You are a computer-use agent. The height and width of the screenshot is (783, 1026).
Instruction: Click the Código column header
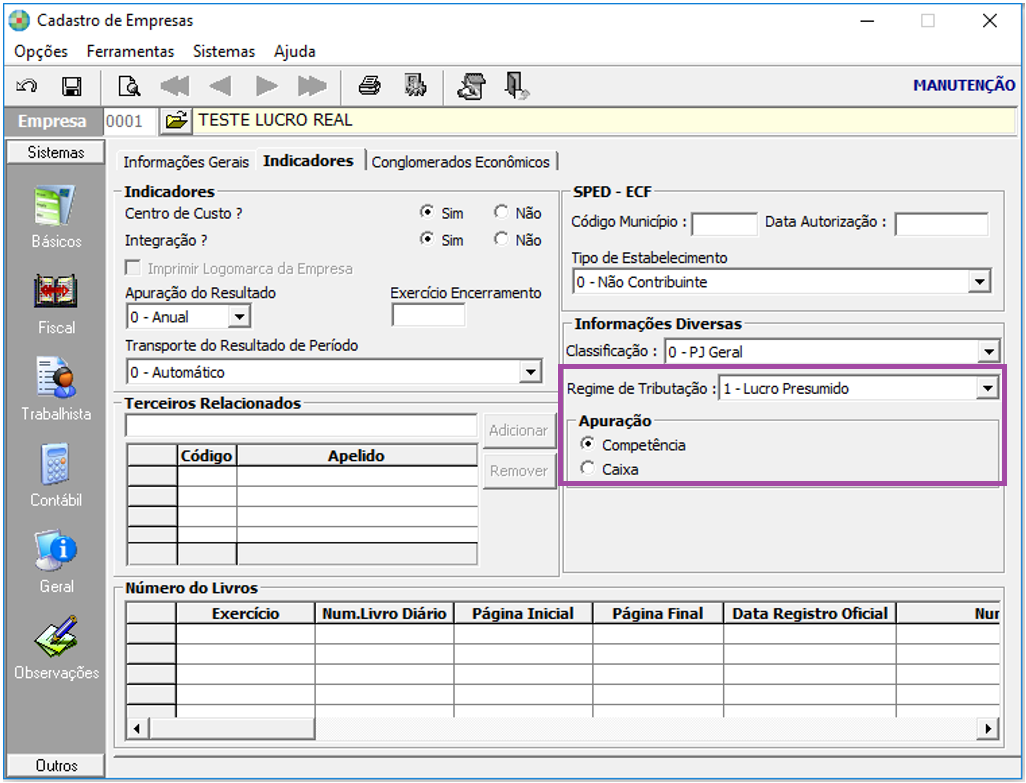click(207, 456)
